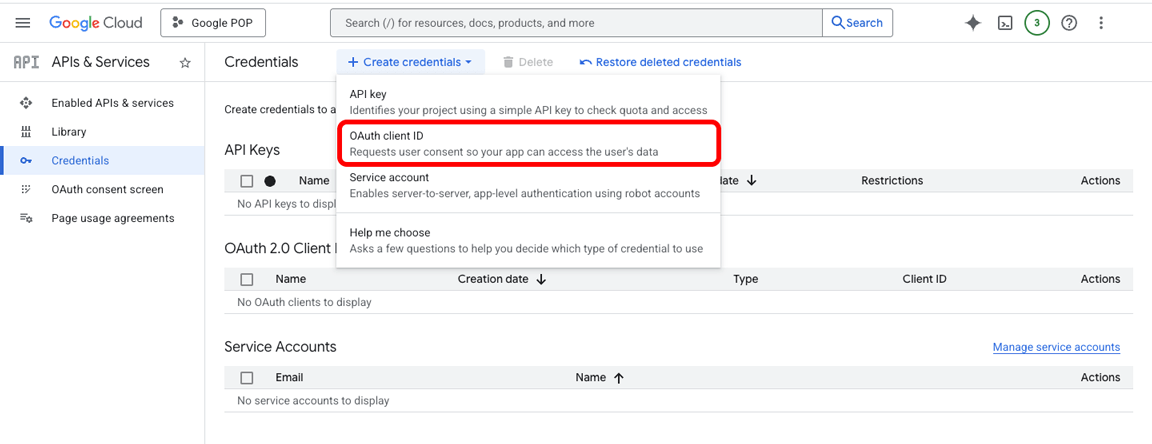Choose Service account option
Image resolution: width=1152 pixels, height=444 pixels.
(528, 185)
